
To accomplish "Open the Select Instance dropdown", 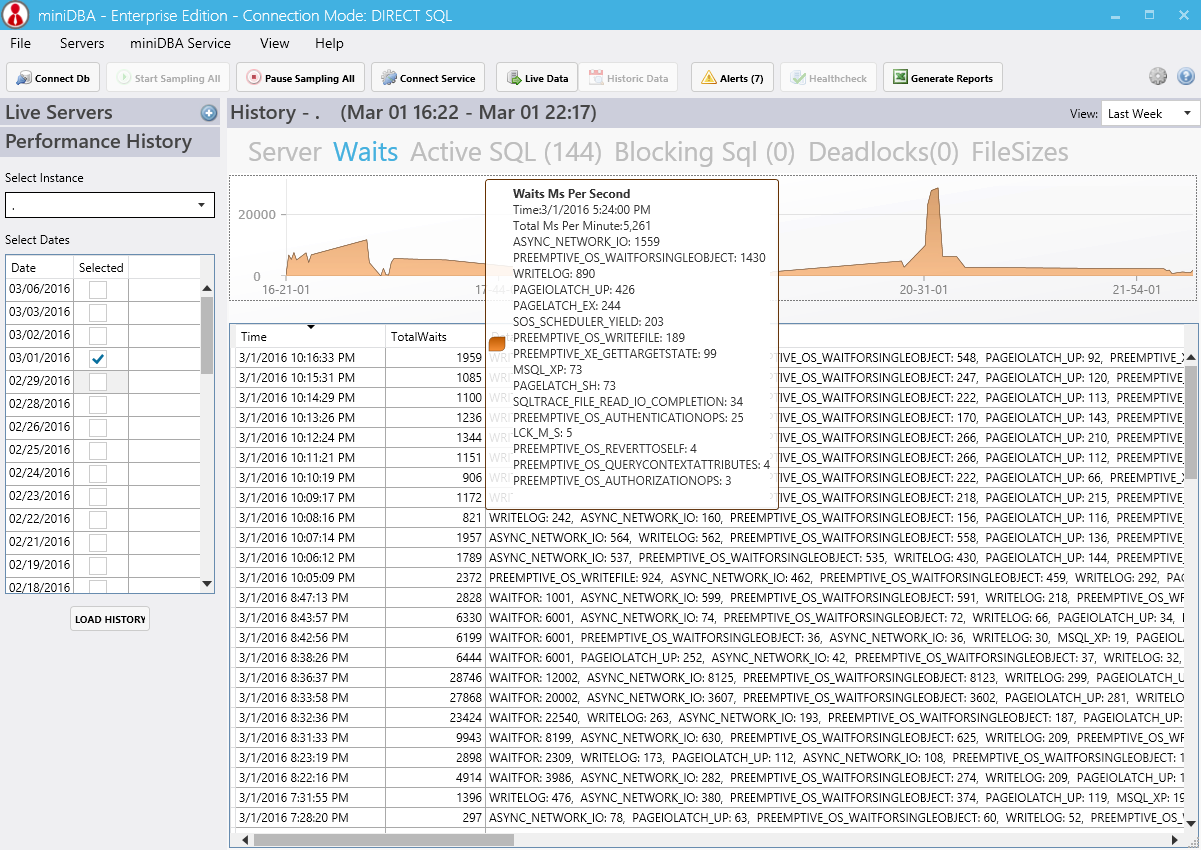I will tap(110, 205).
